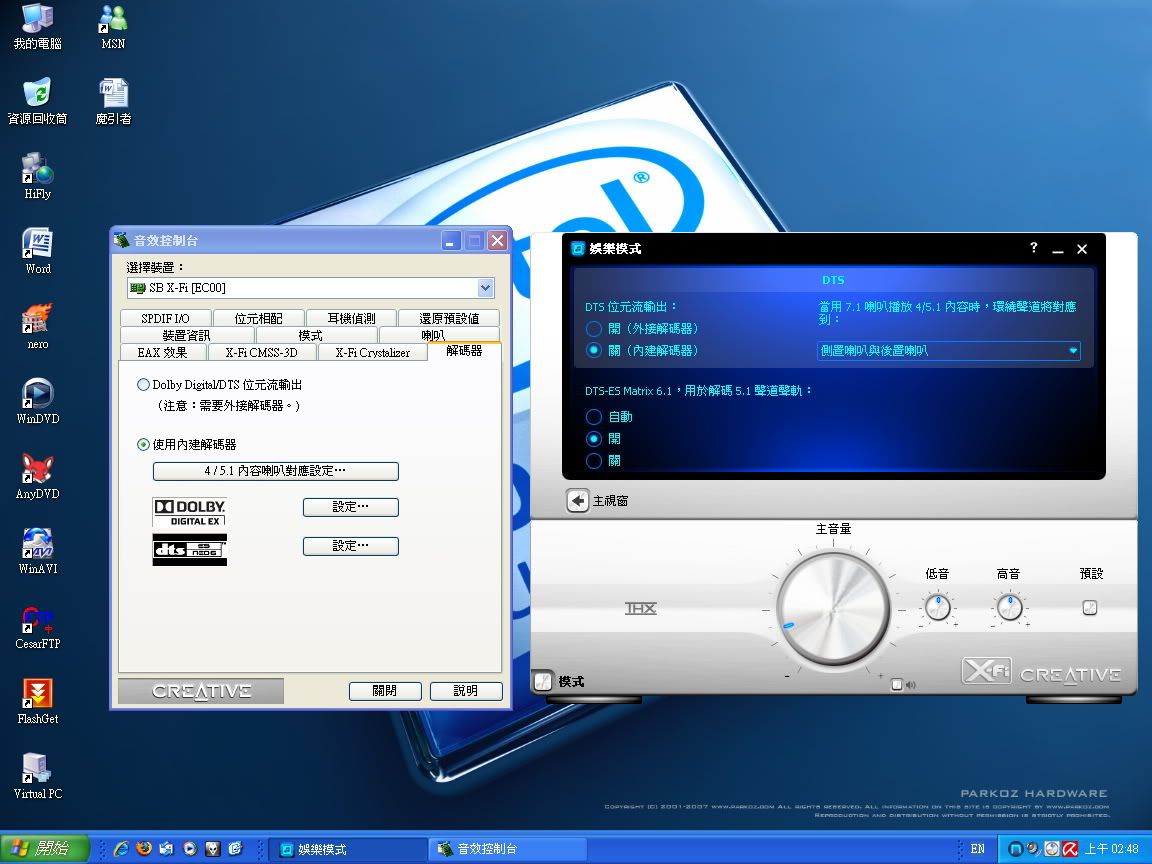Click the 低音 bass knob
Screen dimensions: 1152x864
point(937,607)
